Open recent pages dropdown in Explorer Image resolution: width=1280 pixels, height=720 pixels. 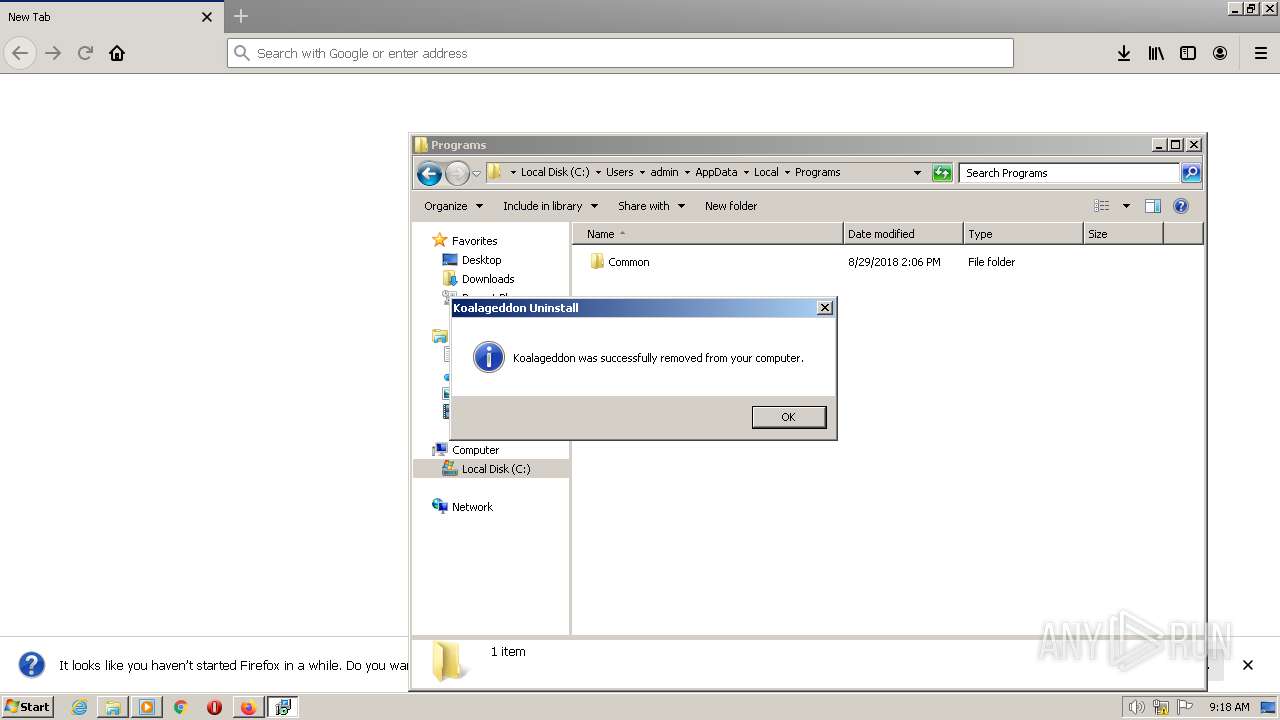pos(476,173)
